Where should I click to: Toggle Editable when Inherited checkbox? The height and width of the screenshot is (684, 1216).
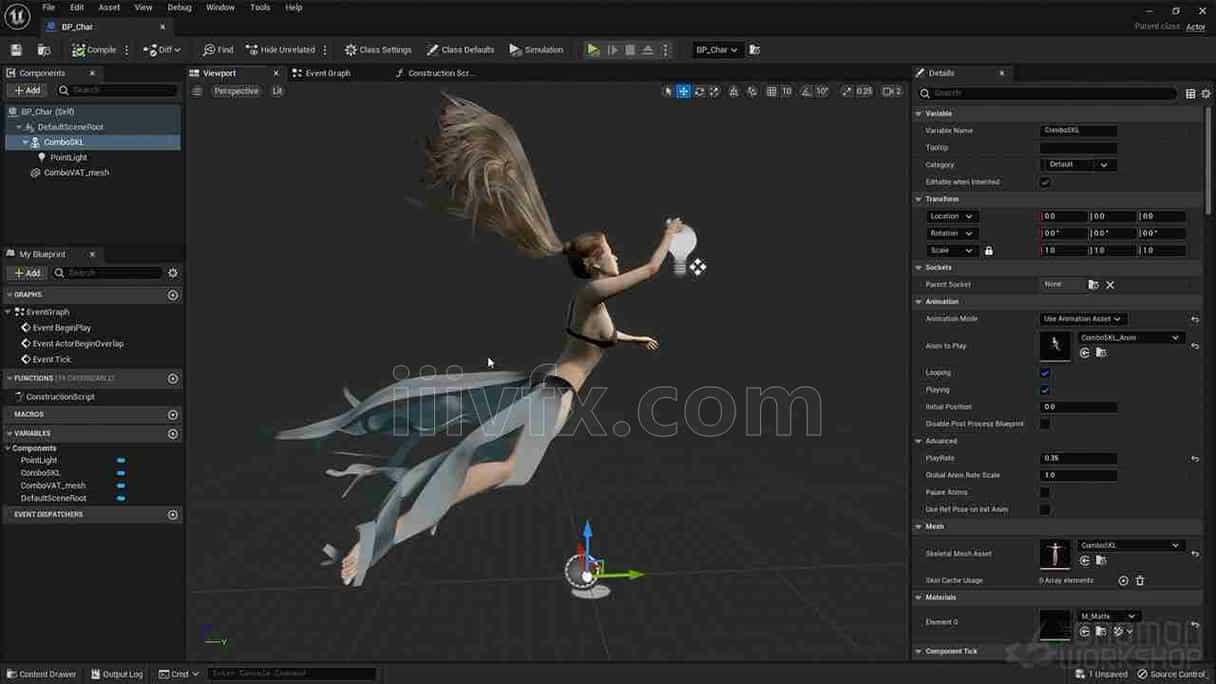coord(1045,182)
